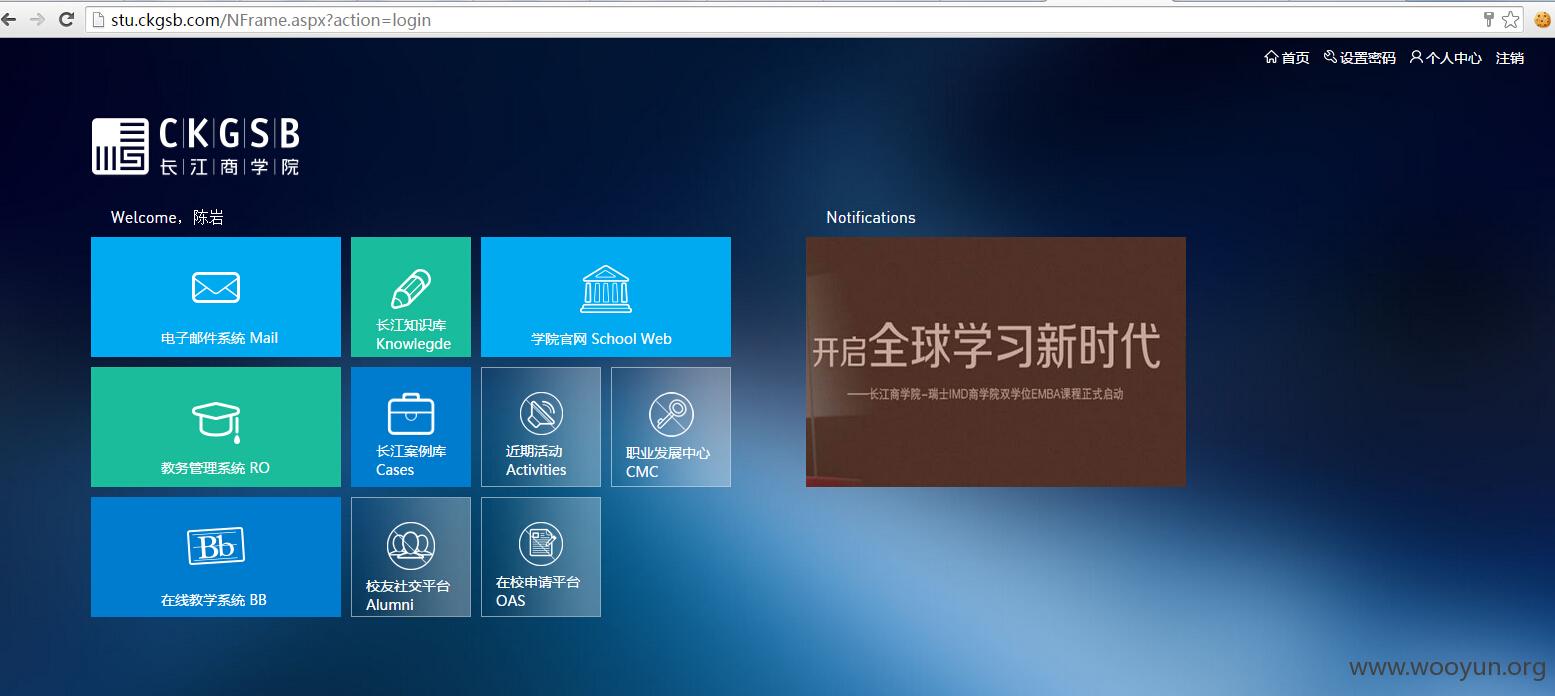Open 教务管理系统 RO label
1555x696 pixels.
215,468
